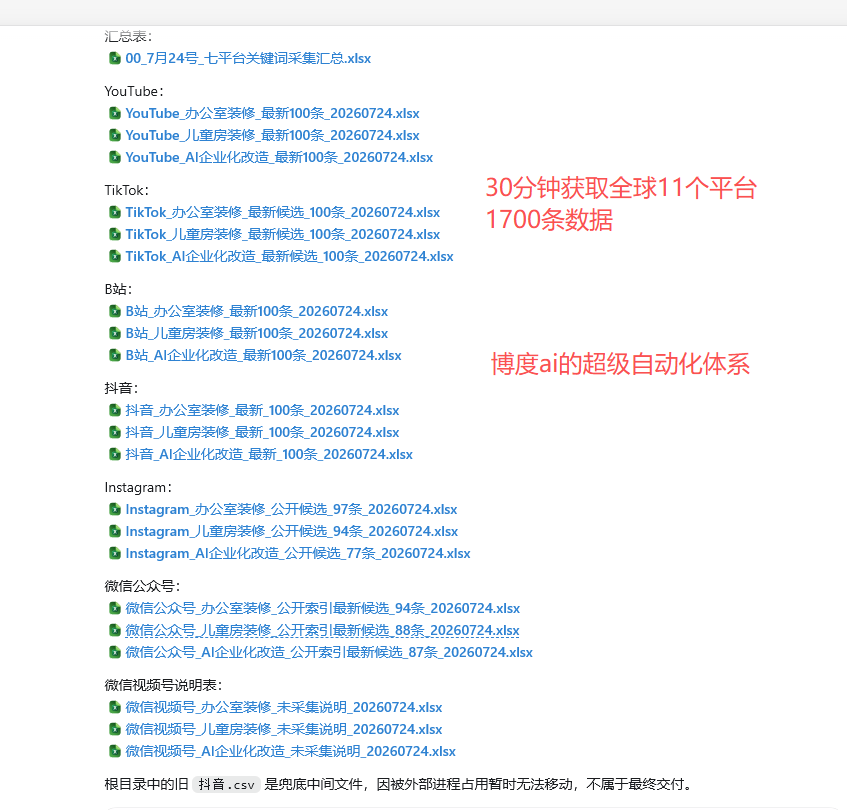This screenshot has height=810, width=847.
Task: Open 微信公众号_儿童房装修_公开索引最新候选_88条 link
Action: click(322, 631)
